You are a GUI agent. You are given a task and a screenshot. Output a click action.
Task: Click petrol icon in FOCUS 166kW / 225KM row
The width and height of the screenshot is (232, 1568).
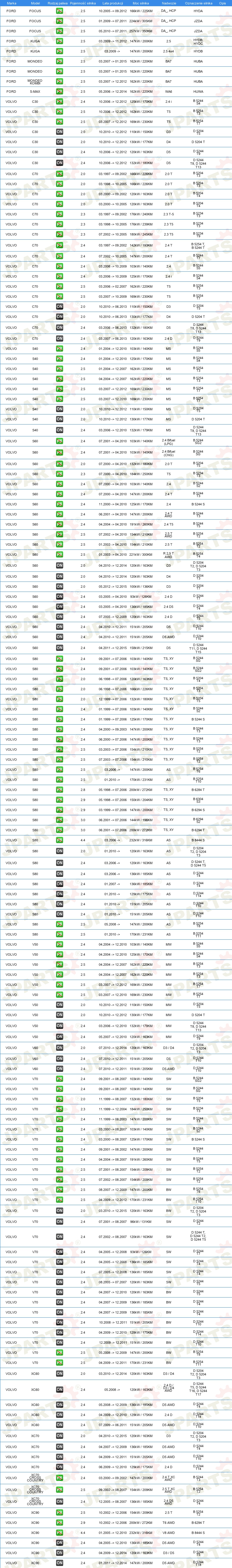59,11
